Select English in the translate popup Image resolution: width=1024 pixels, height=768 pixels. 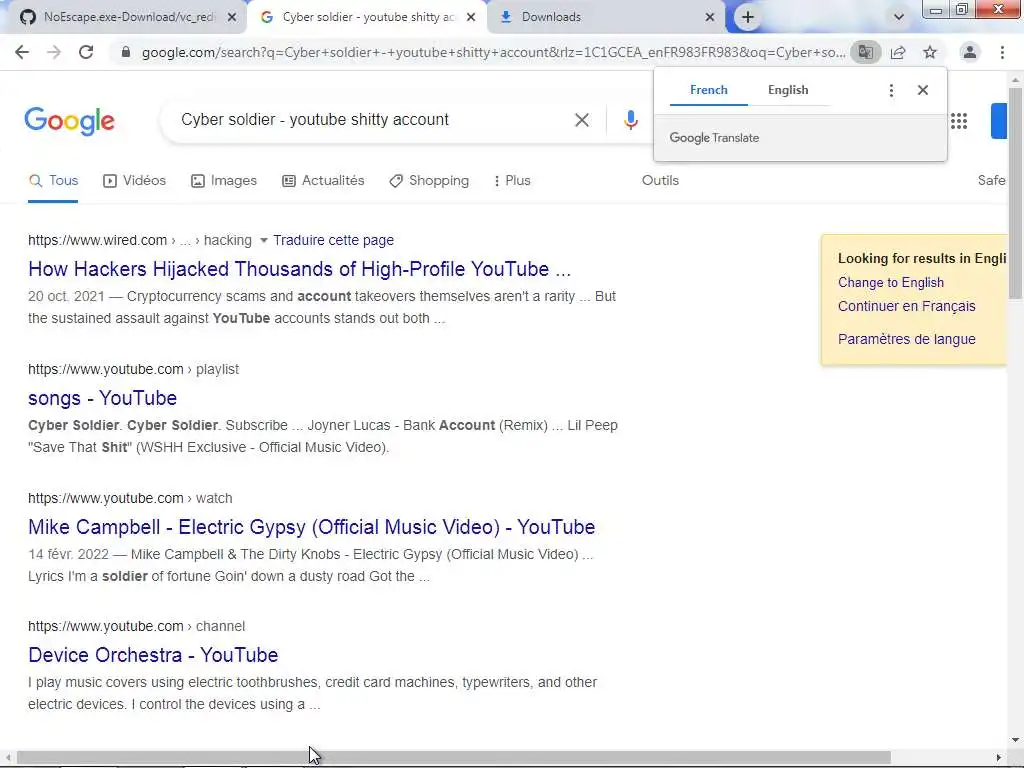[x=788, y=90]
